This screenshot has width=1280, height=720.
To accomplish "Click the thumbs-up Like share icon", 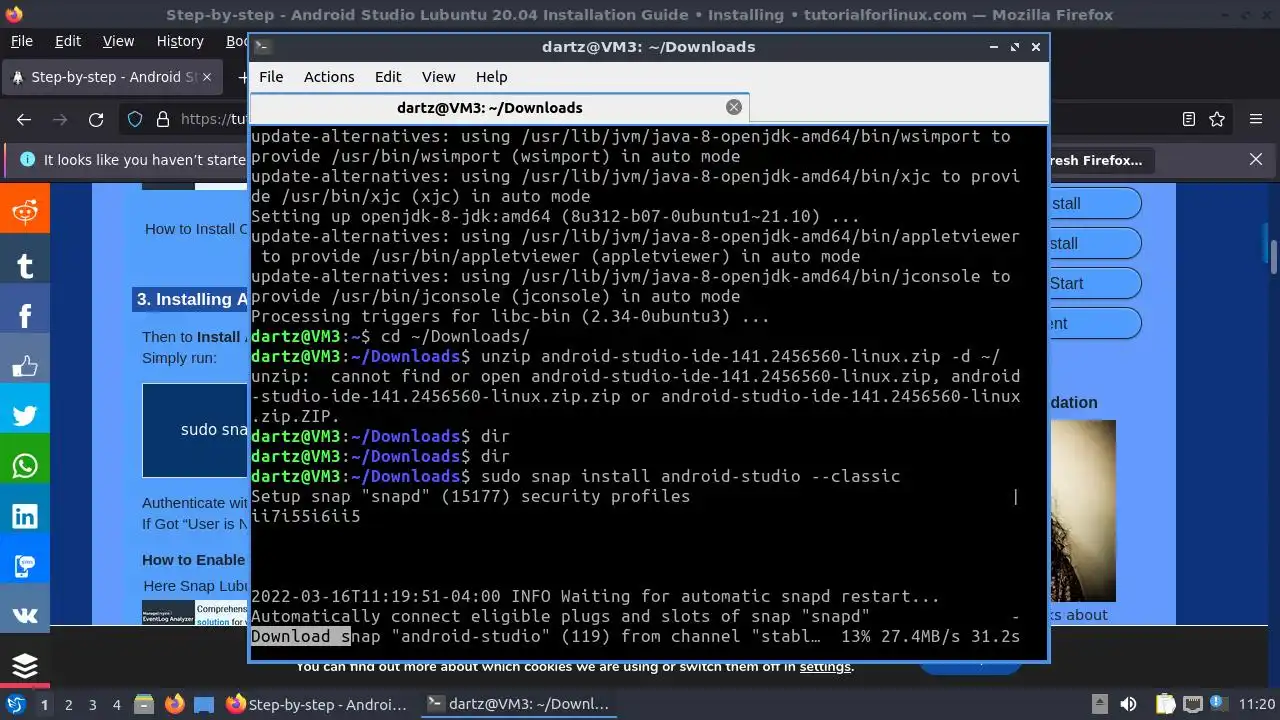I will point(25,366).
